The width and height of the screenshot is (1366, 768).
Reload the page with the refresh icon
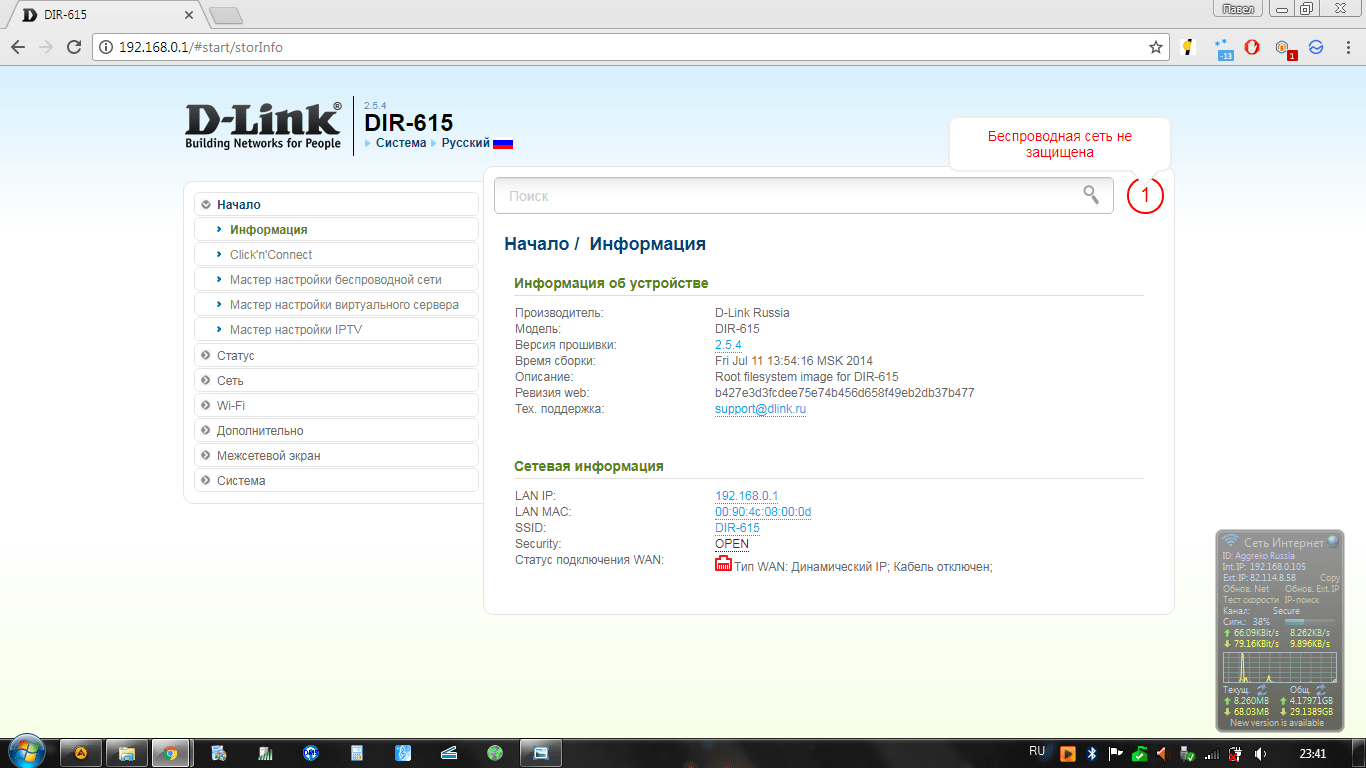click(73, 47)
